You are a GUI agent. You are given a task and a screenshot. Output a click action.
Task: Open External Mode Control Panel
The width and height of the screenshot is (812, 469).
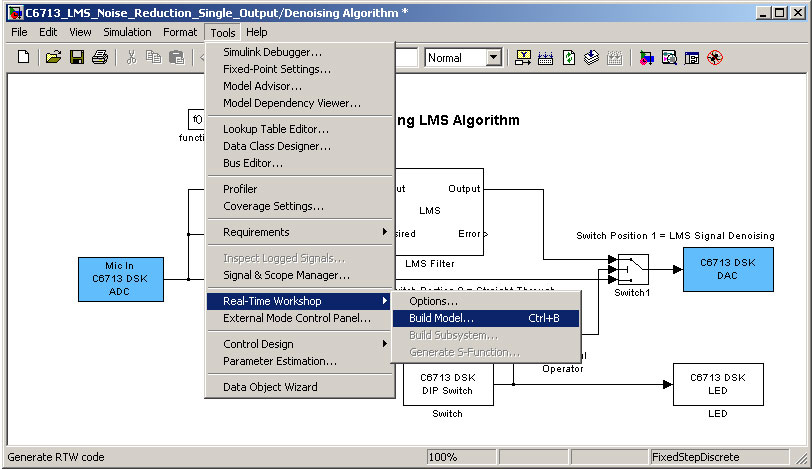(300, 318)
